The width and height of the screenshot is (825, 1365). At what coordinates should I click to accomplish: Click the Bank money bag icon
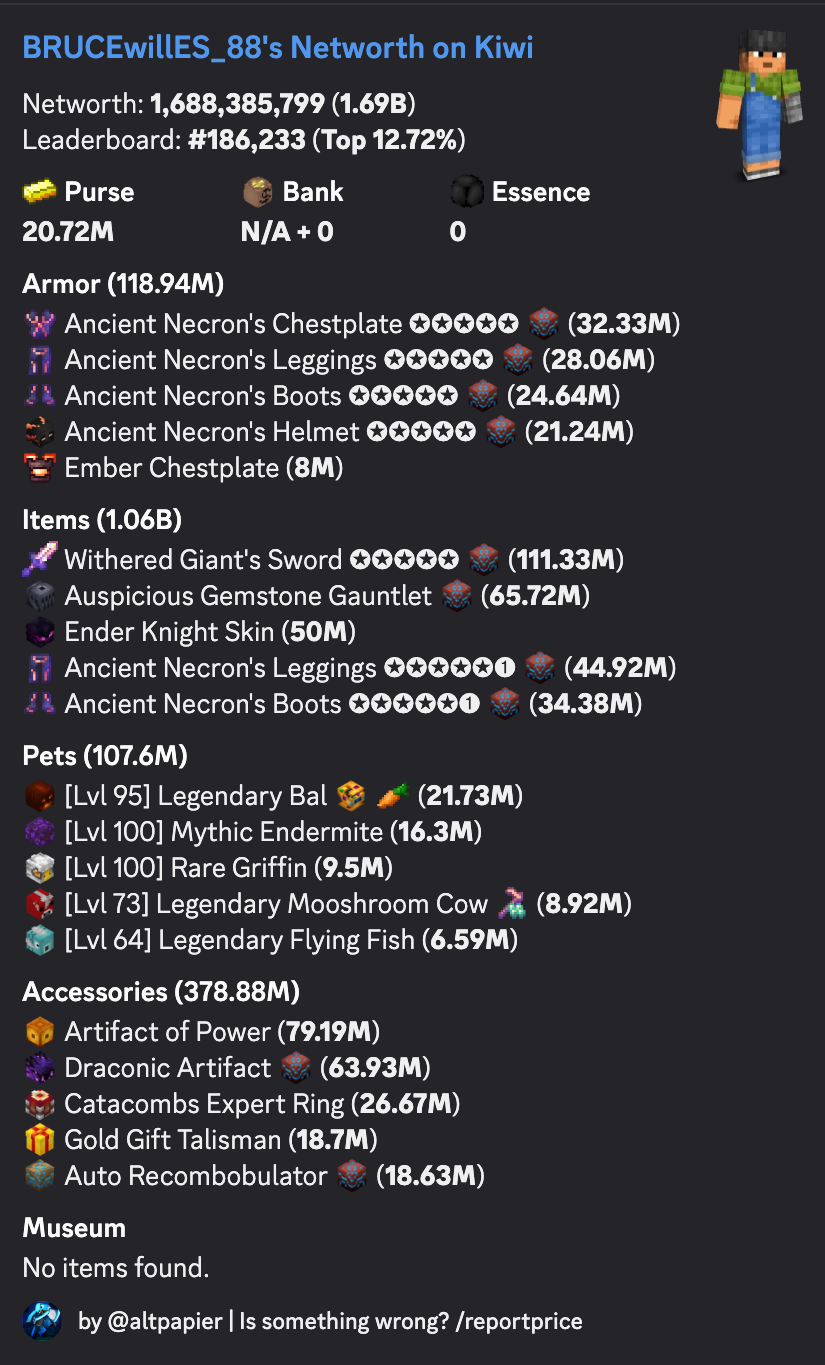tap(258, 192)
